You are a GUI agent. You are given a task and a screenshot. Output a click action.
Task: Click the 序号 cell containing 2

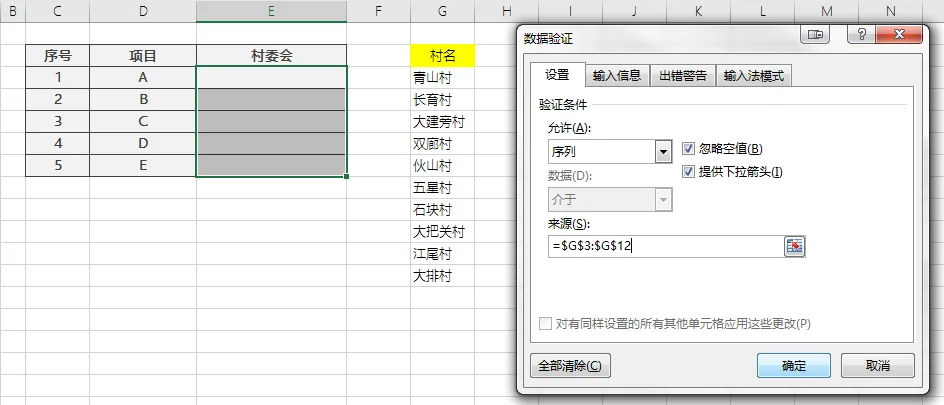tap(57, 100)
